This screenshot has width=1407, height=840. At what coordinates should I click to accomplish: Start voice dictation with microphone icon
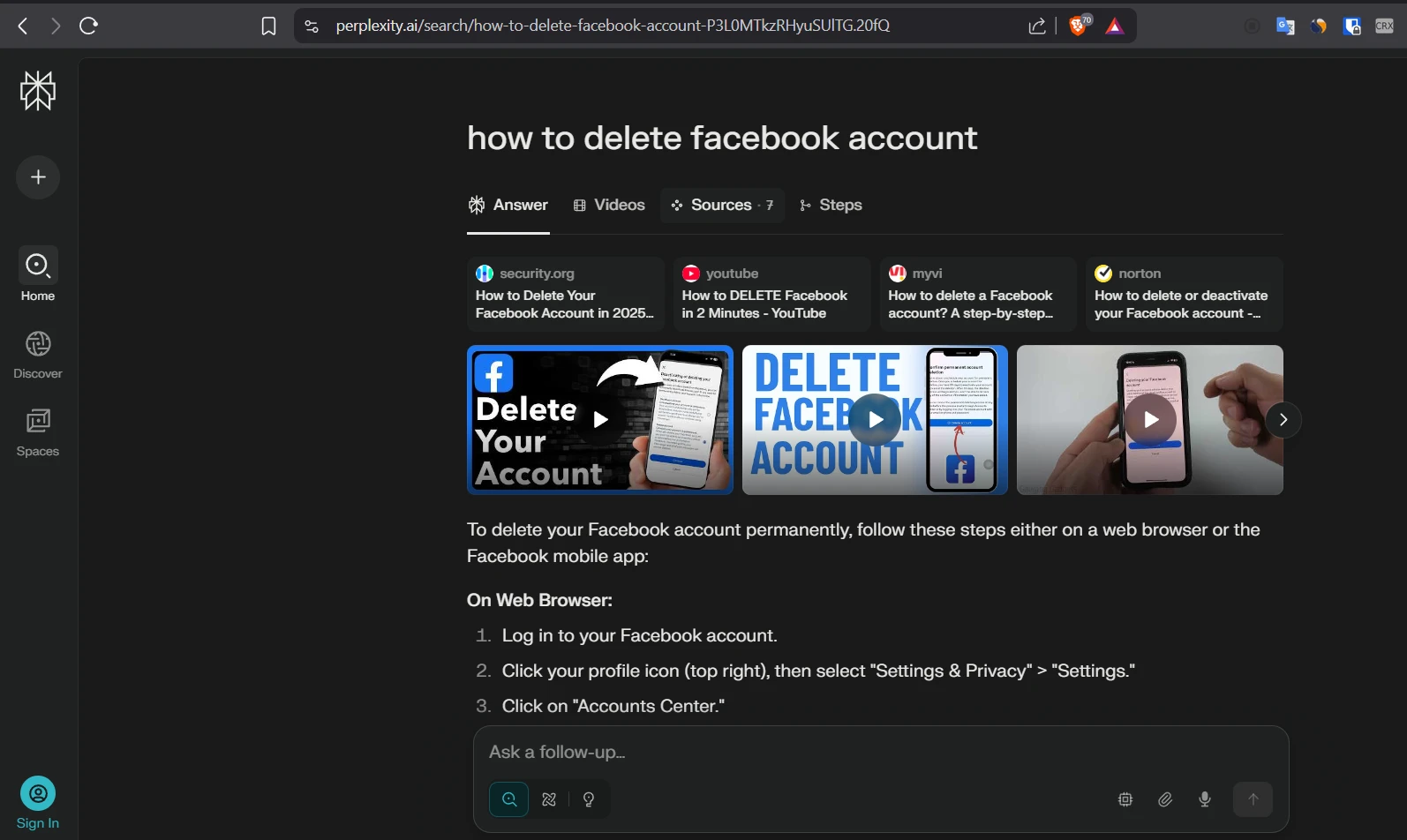point(1205,799)
